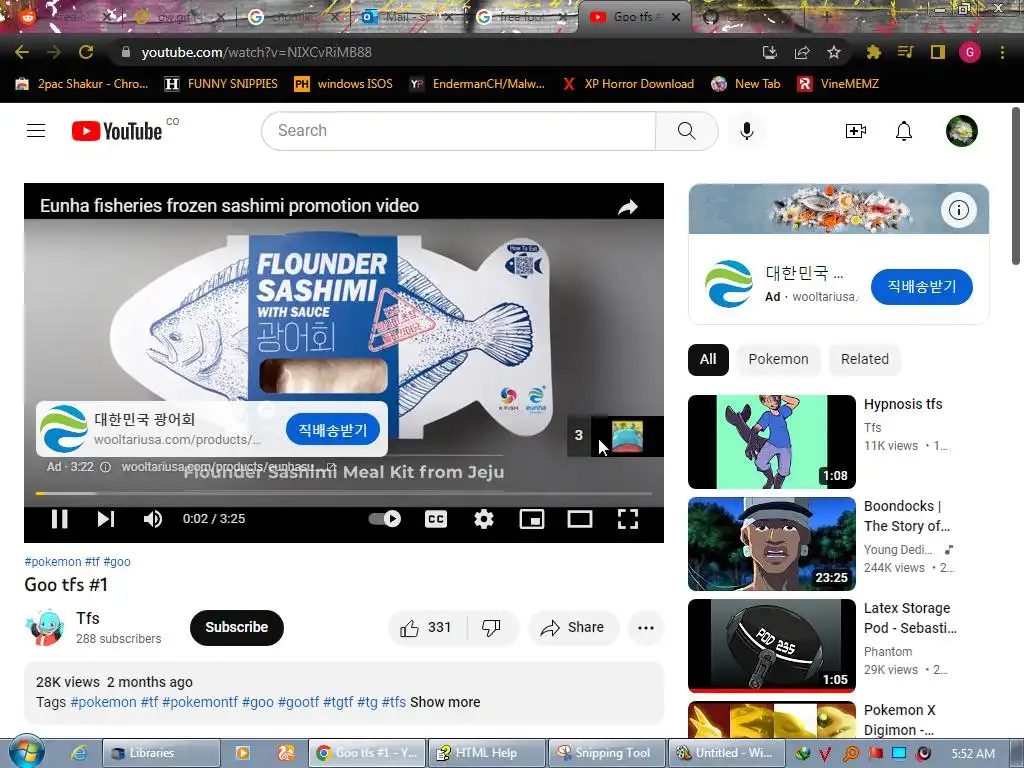Open the notifications bell
This screenshot has width=1024, height=768.
[904, 131]
